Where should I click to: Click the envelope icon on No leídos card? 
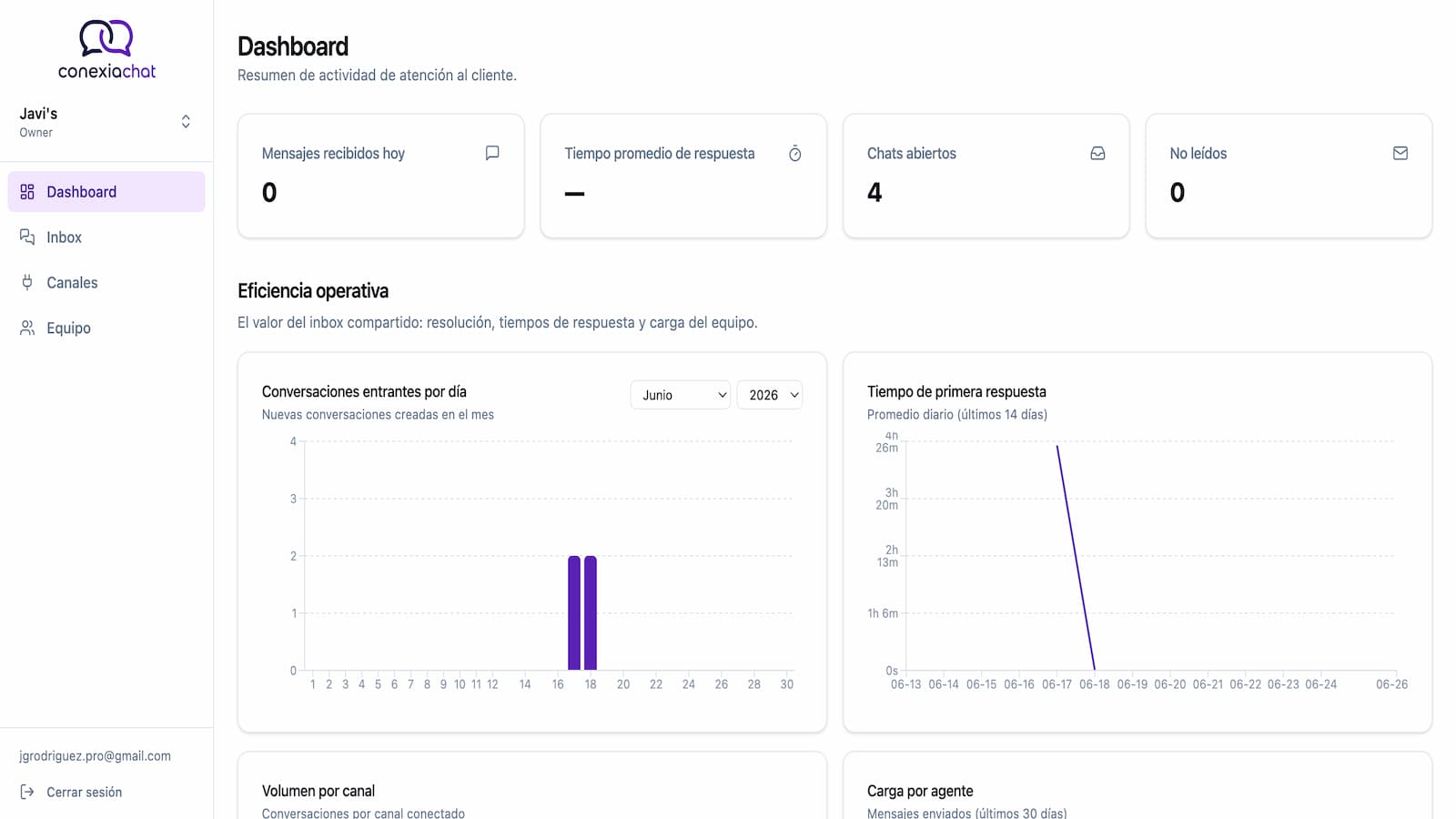tap(1400, 153)
